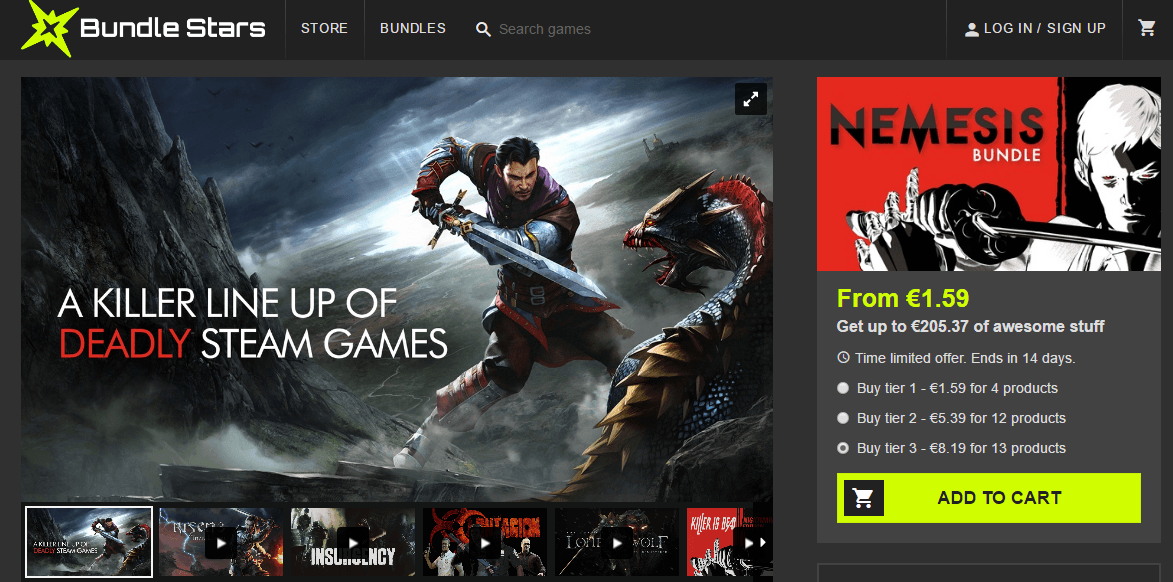This screenshot has width=1173, height=582.
Task: Click the main Deadly Steam Games hero image
Action: (396, 289)
